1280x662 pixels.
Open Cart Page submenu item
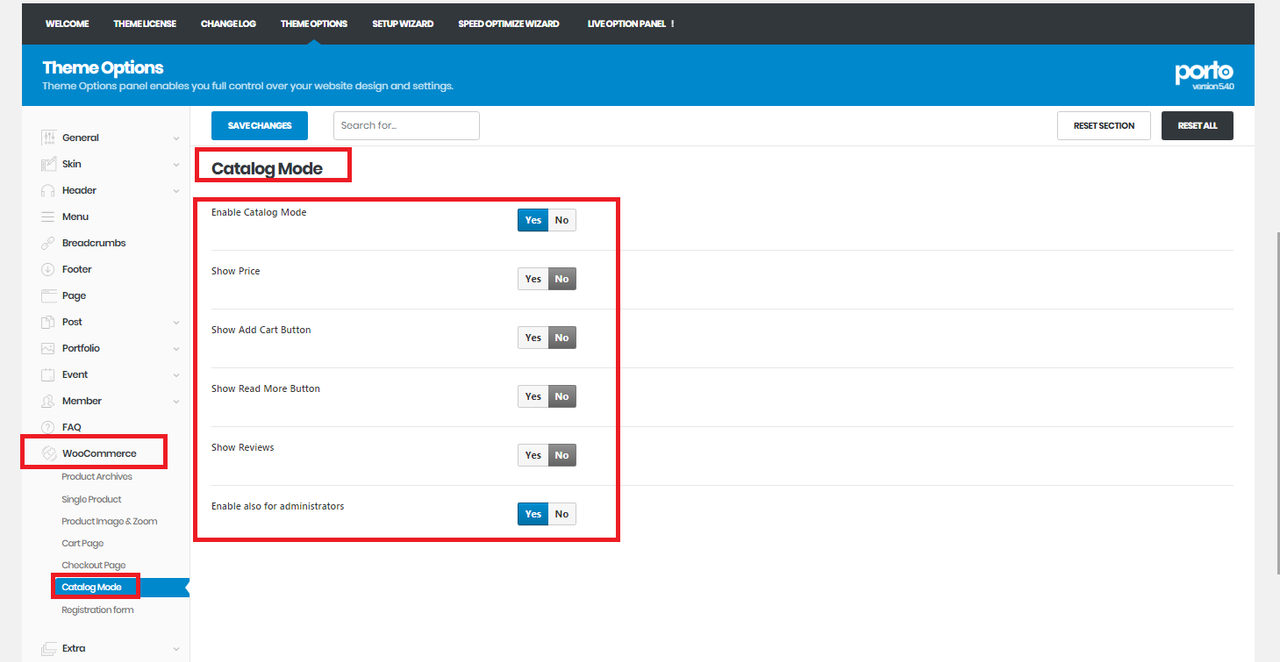pos(83,543)
